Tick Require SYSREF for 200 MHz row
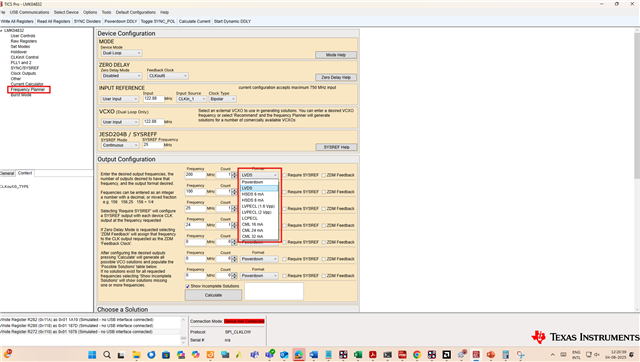 pyautogui.click(x=285, y=175)
